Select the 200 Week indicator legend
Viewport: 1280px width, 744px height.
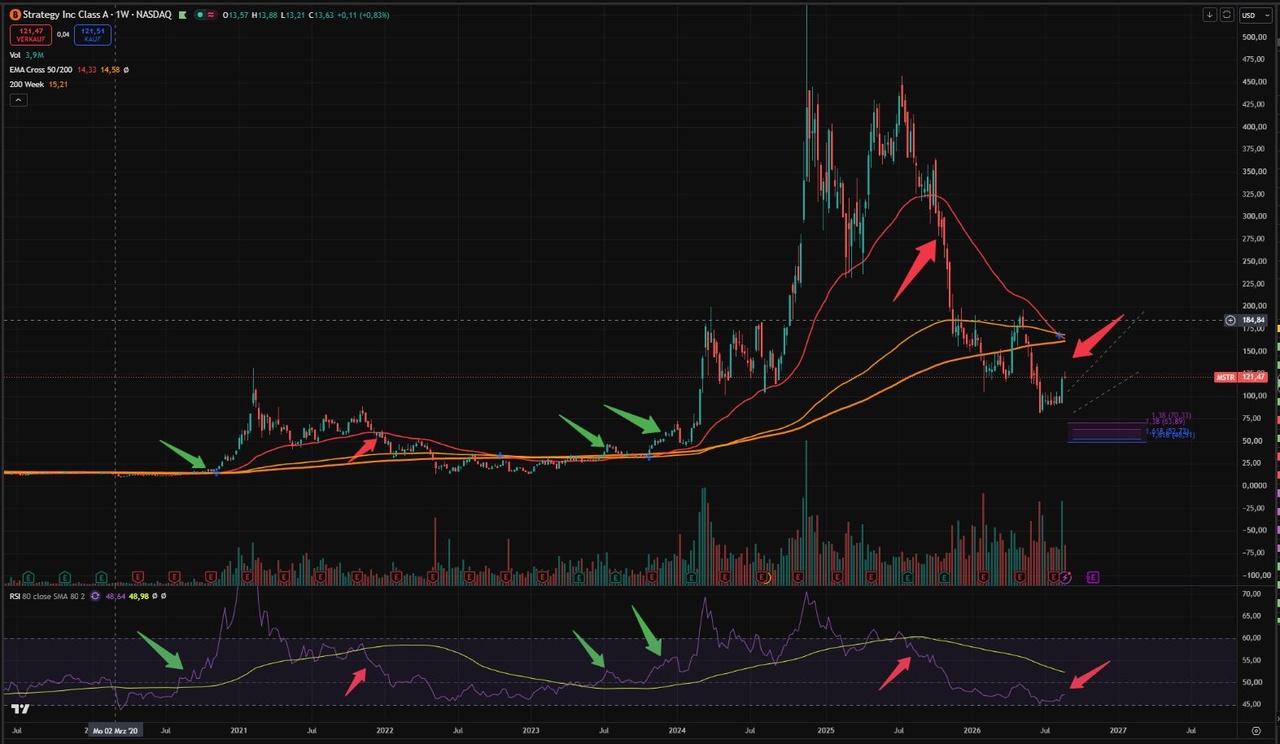tap(27, 85)
